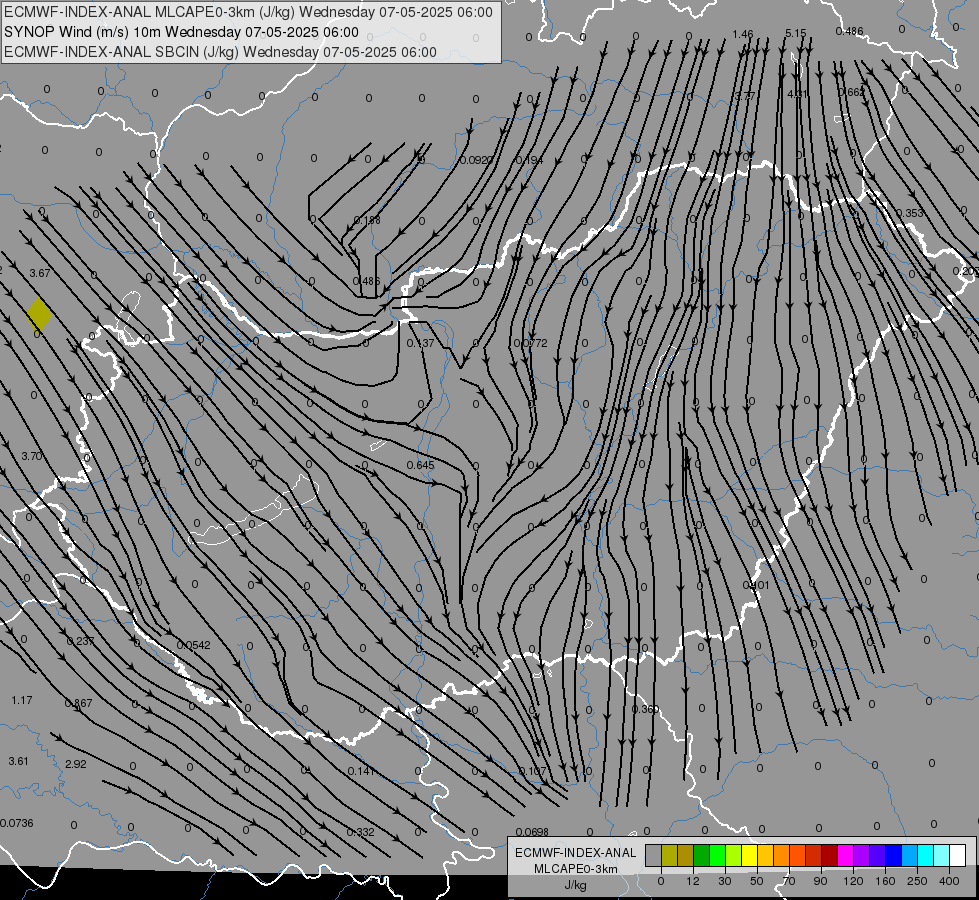
Task: Click the SYNOP Wind 10m title line
Action: (x=181, y=32)
